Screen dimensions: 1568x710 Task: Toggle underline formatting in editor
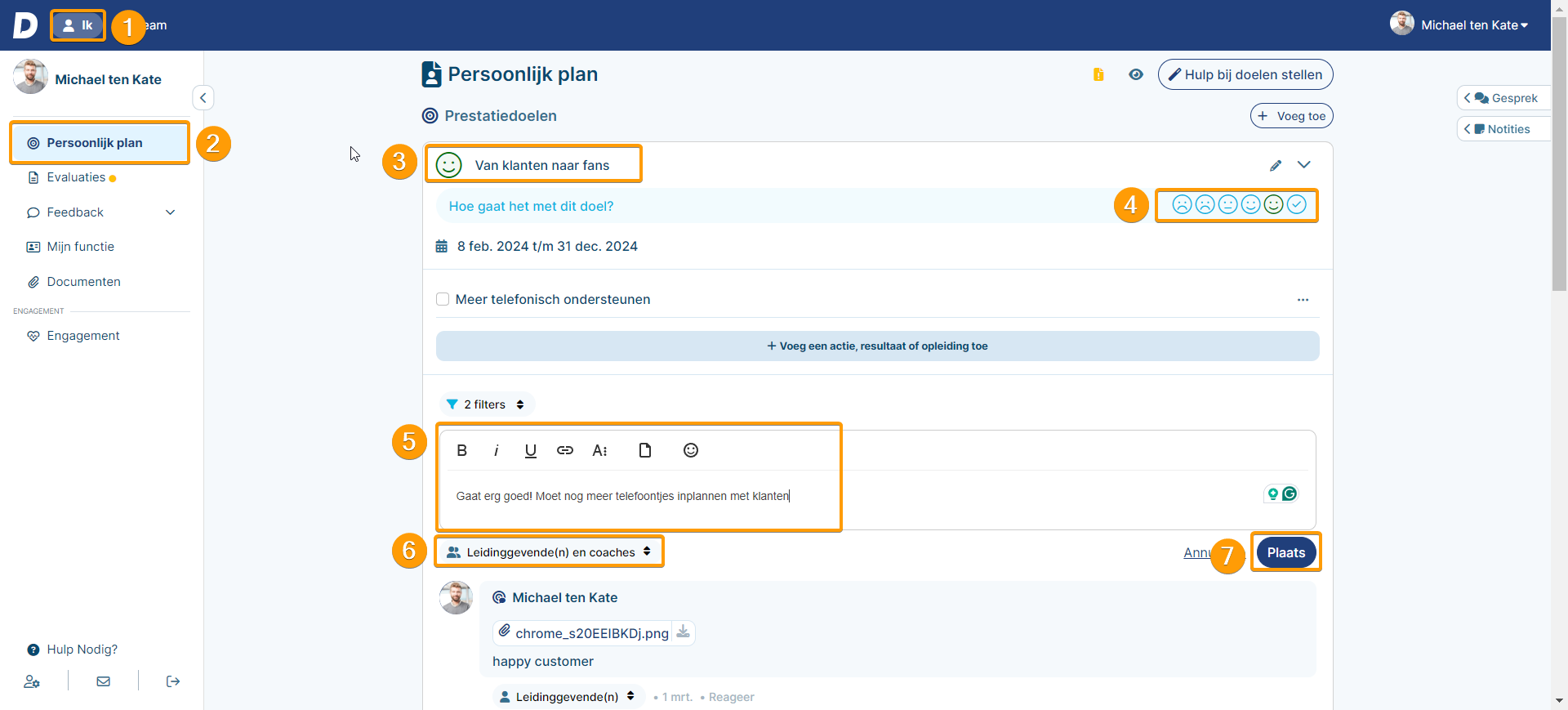click(x=530, y=450)
